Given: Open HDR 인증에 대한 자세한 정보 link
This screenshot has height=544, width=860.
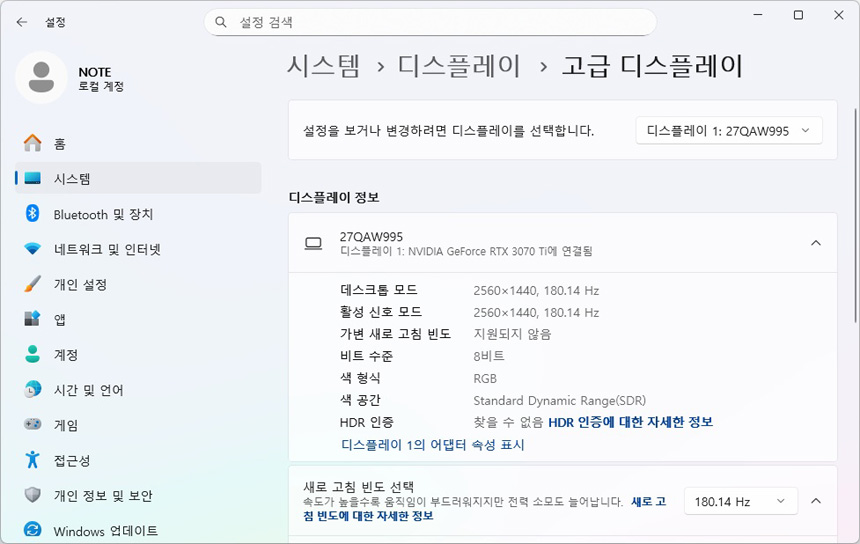Looking at the screenshot, I should [630, 422].
